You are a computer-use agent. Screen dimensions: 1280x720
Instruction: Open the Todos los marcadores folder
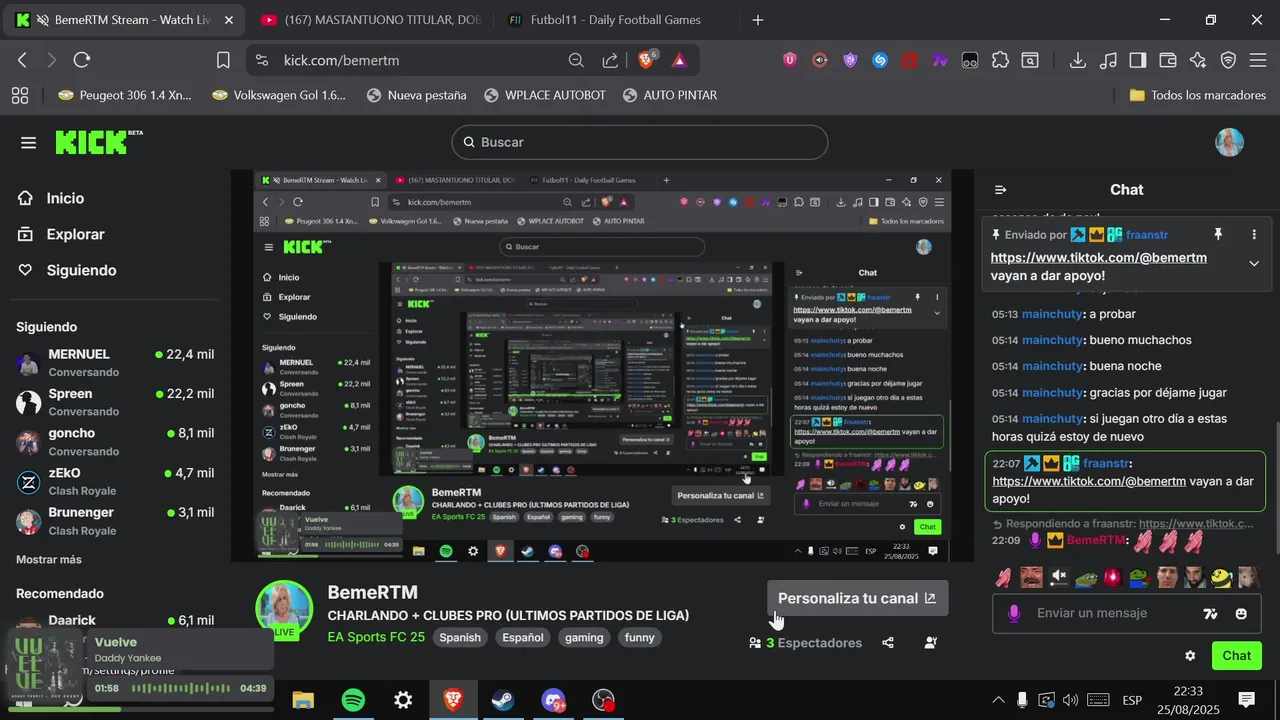click(1197, 95)
